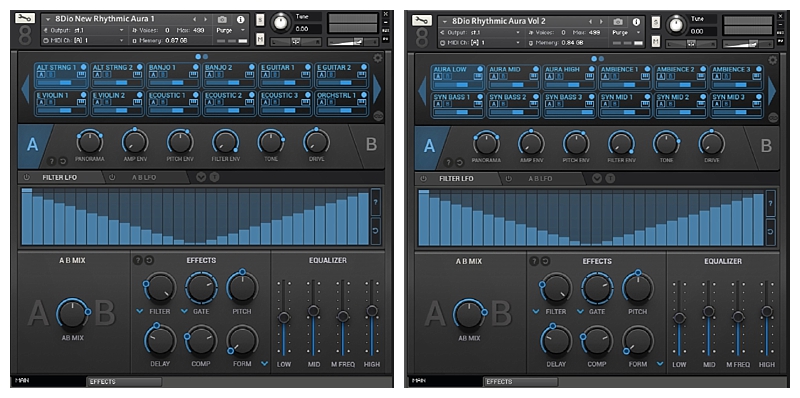The width and height of the screenshot is (800, 398).
Task: Mute the New Rhythmic Aura 1 instrument
Action: [x=260, y=39]
